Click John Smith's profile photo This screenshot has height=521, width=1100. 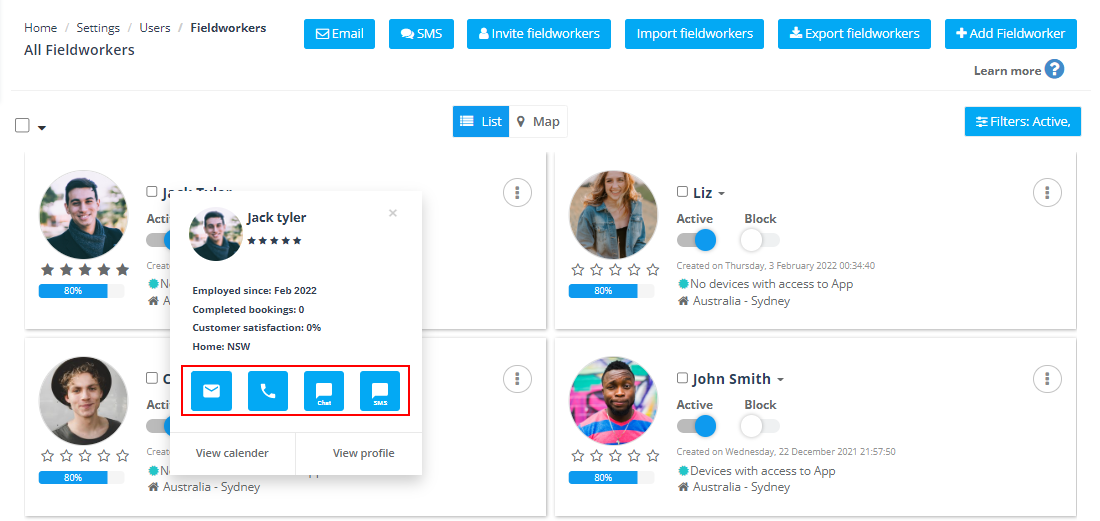pyautogui.click(x=614, y=400)
